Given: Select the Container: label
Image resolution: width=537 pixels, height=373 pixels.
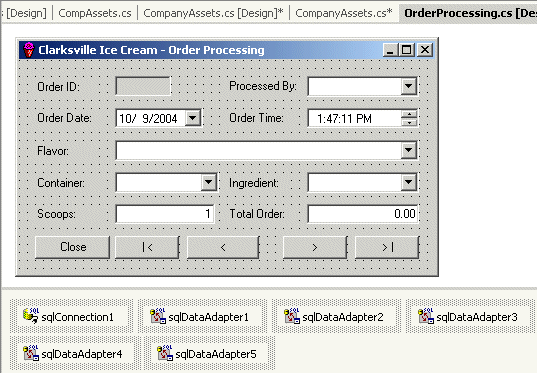Looking at the screenshot, I should tap(61, 183).
